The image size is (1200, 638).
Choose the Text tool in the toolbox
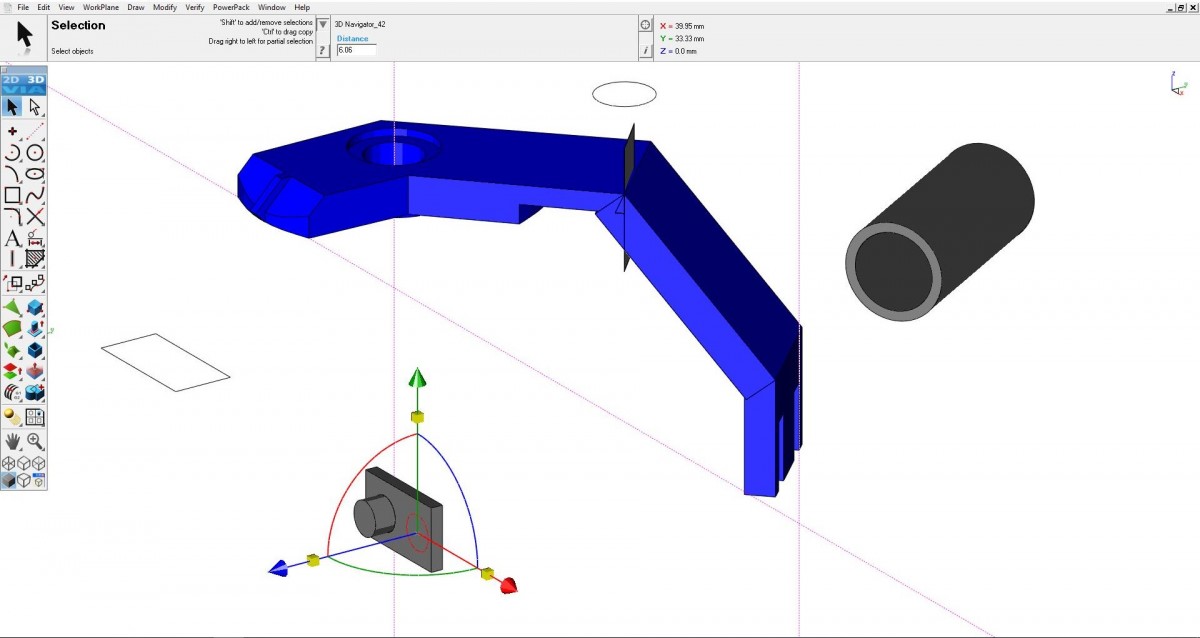point(13,238)
